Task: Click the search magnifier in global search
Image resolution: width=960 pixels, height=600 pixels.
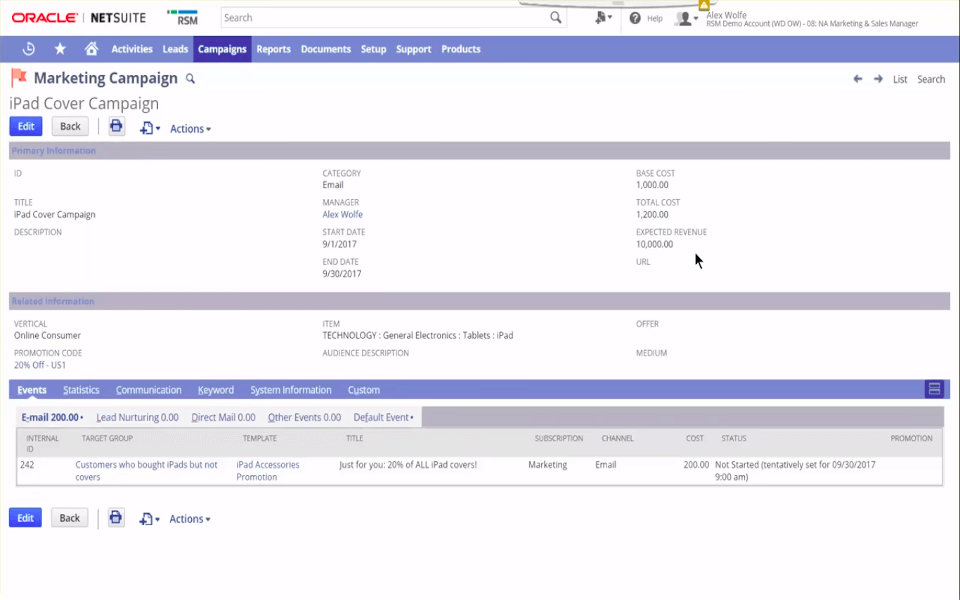Action: tap(555, 18)
